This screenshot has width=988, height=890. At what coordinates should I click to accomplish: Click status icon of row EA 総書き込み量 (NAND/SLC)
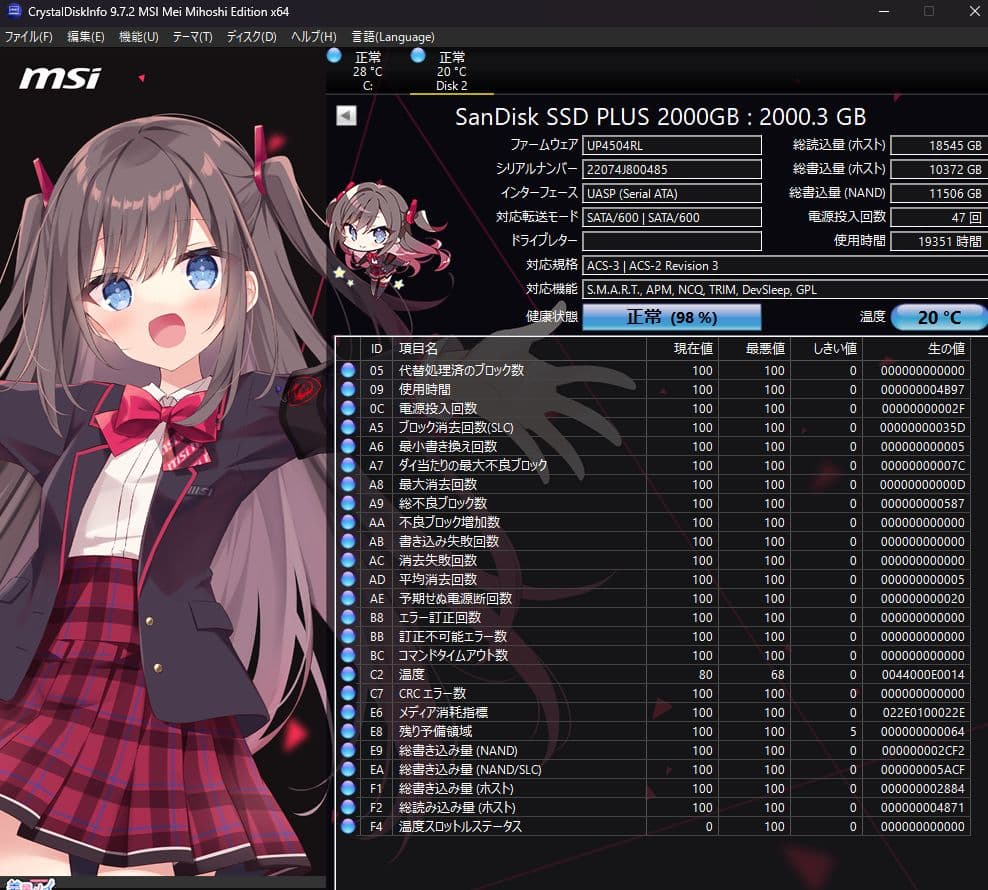point(348,769)
